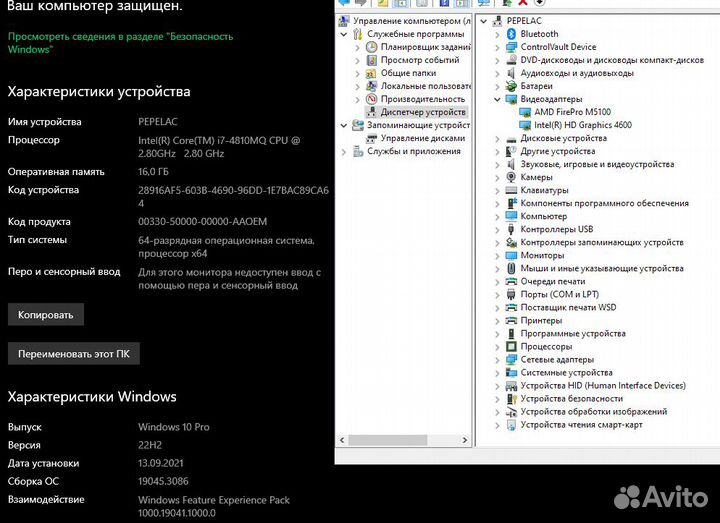Screen dimensions: 720x523
Task: Click the Мониторы monitor icon
Action: tap(511, 255)
